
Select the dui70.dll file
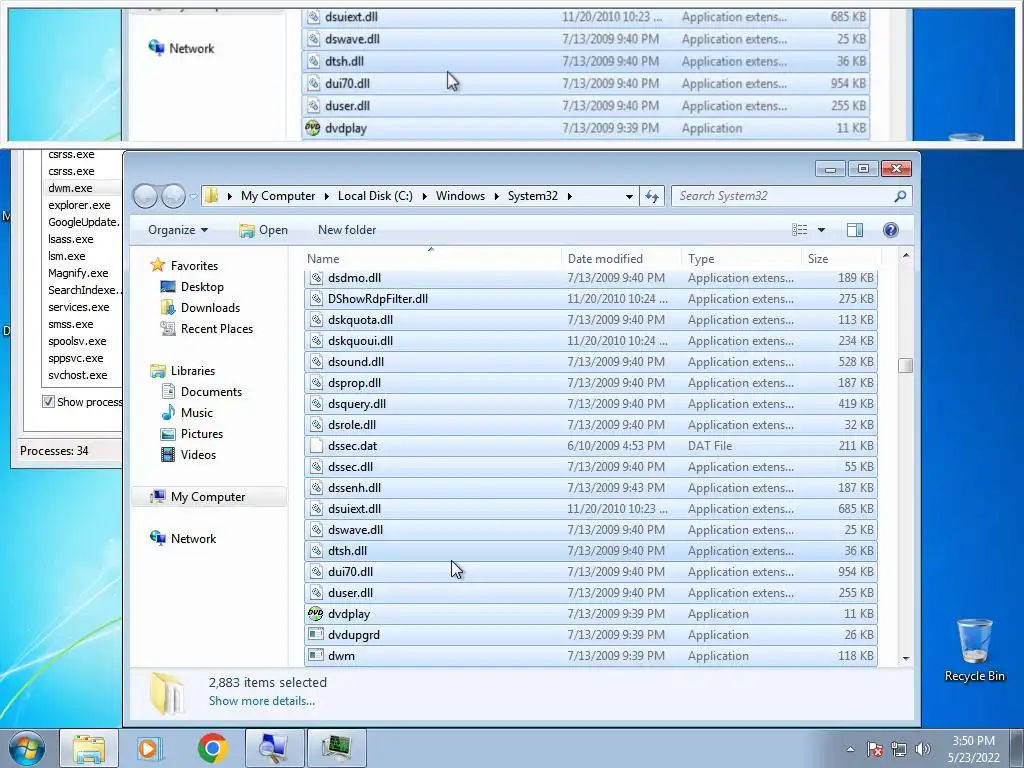591,571
